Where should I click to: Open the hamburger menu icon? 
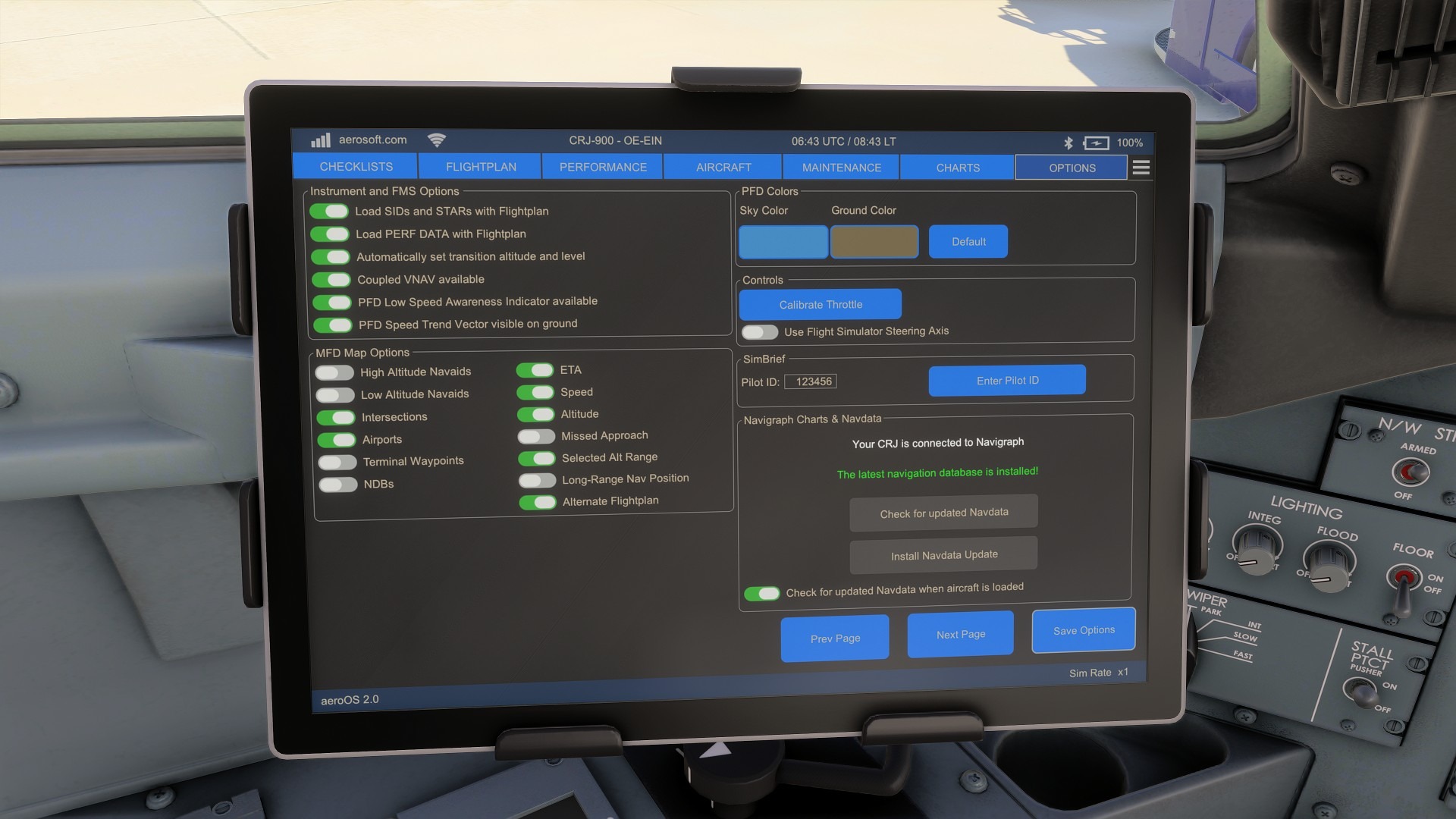[x=1141, y=168]
